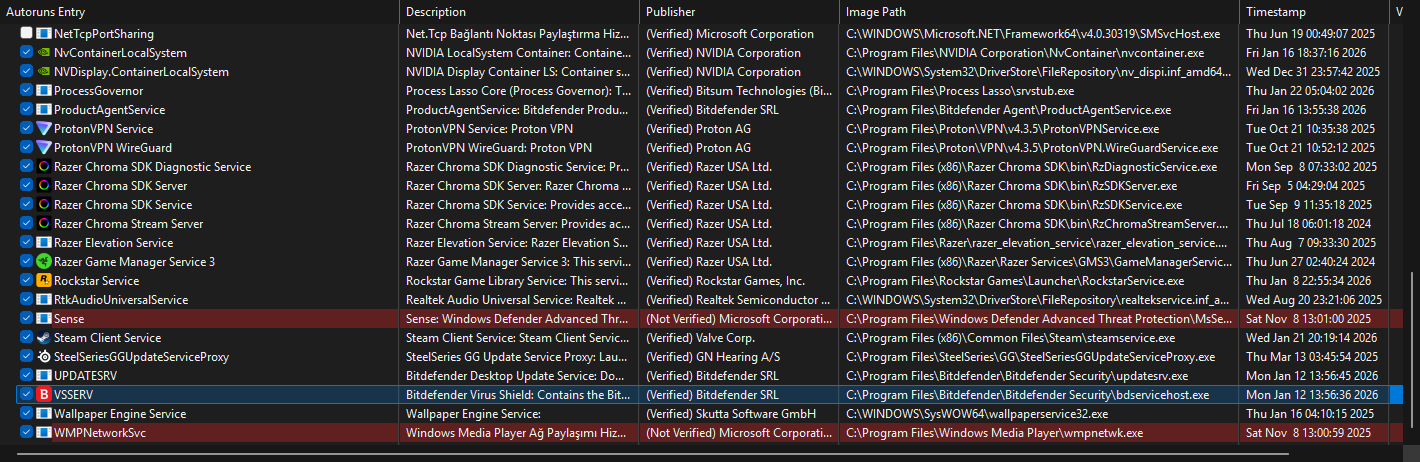Click the icon beside ProductAgentService
This screenshot has width=1420, height=462.
(x=43, y=110)
